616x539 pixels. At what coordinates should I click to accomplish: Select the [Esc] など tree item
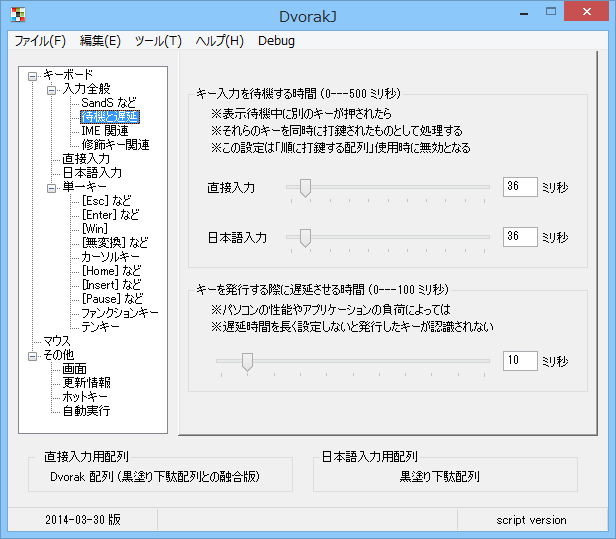(106, 201)
